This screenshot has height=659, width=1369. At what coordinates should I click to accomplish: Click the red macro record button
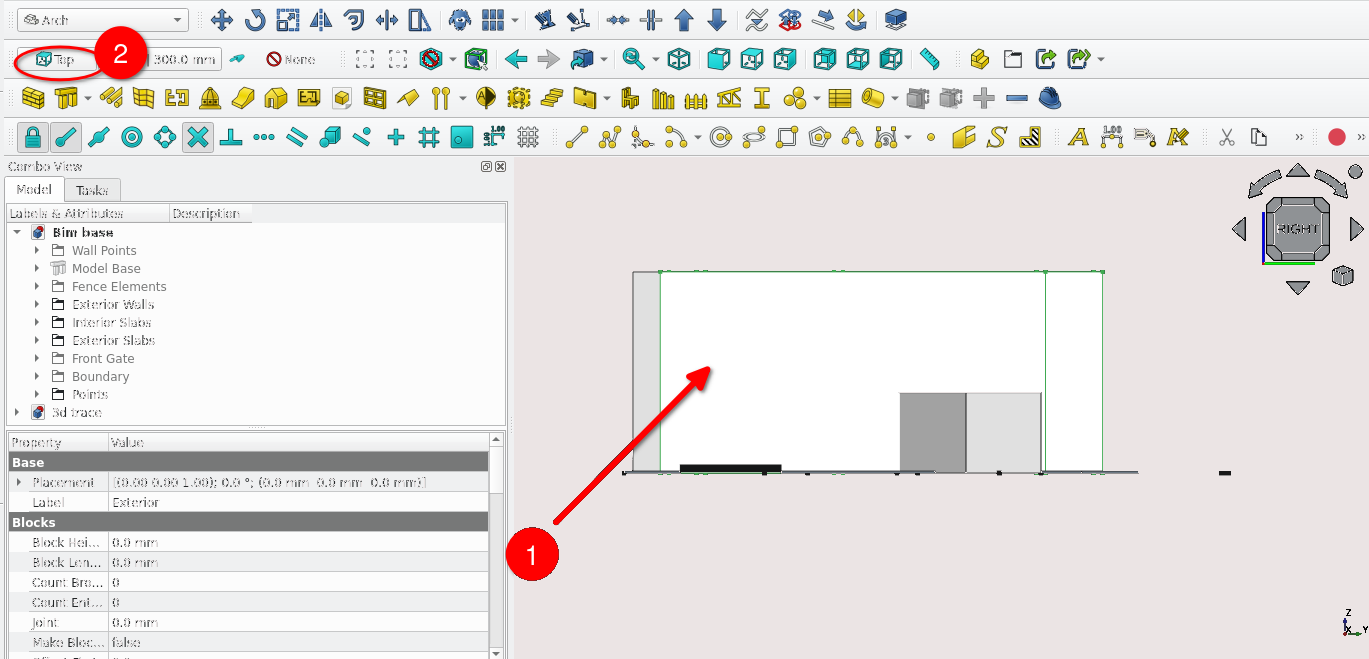(1336, 137)
